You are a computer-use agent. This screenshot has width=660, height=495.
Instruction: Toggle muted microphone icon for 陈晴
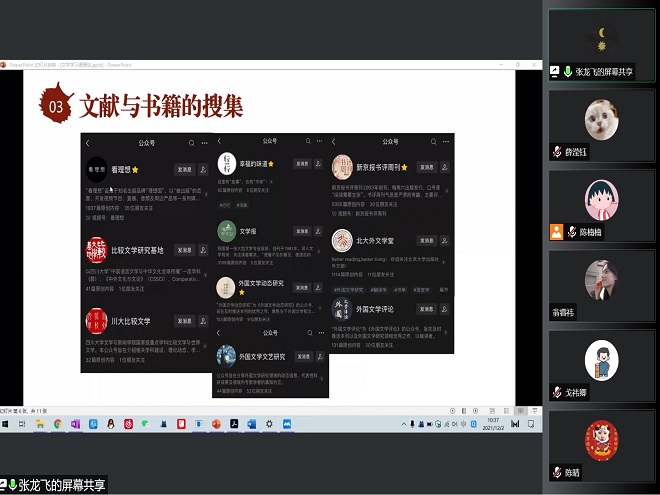(x=557, y=472)
